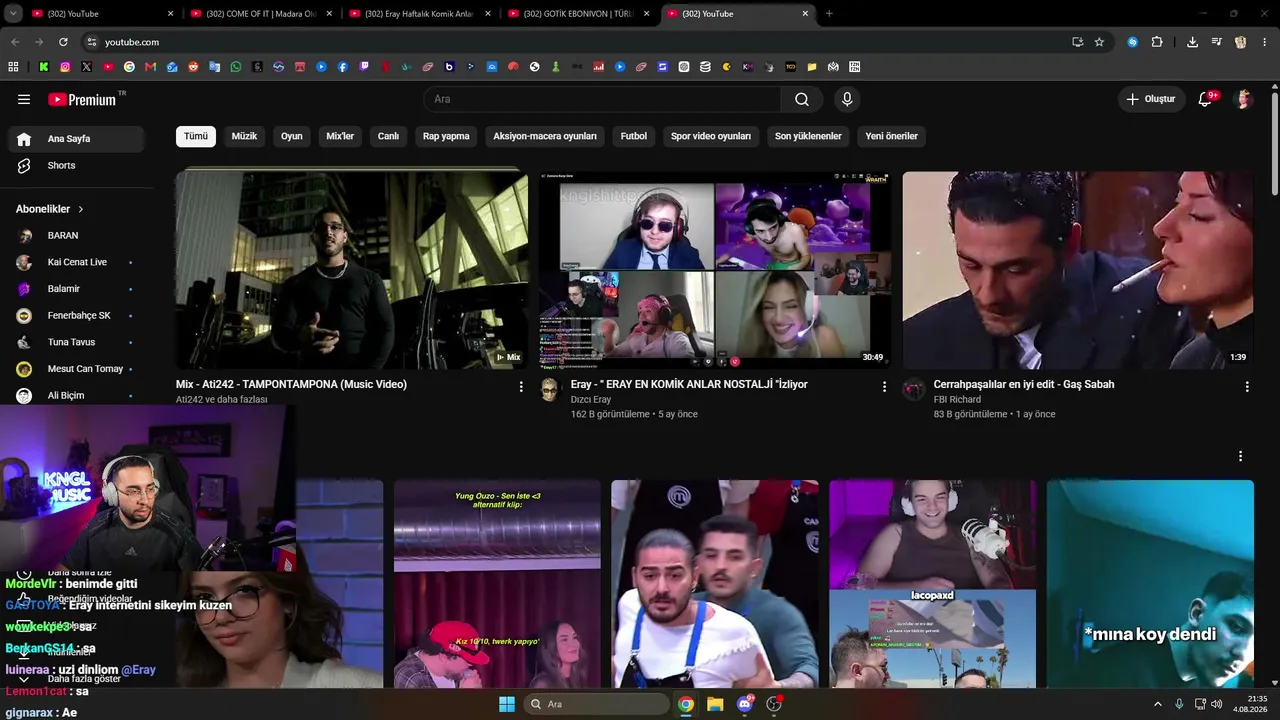
Task: Open the Instagram bookmark
Action: point(65,67)
